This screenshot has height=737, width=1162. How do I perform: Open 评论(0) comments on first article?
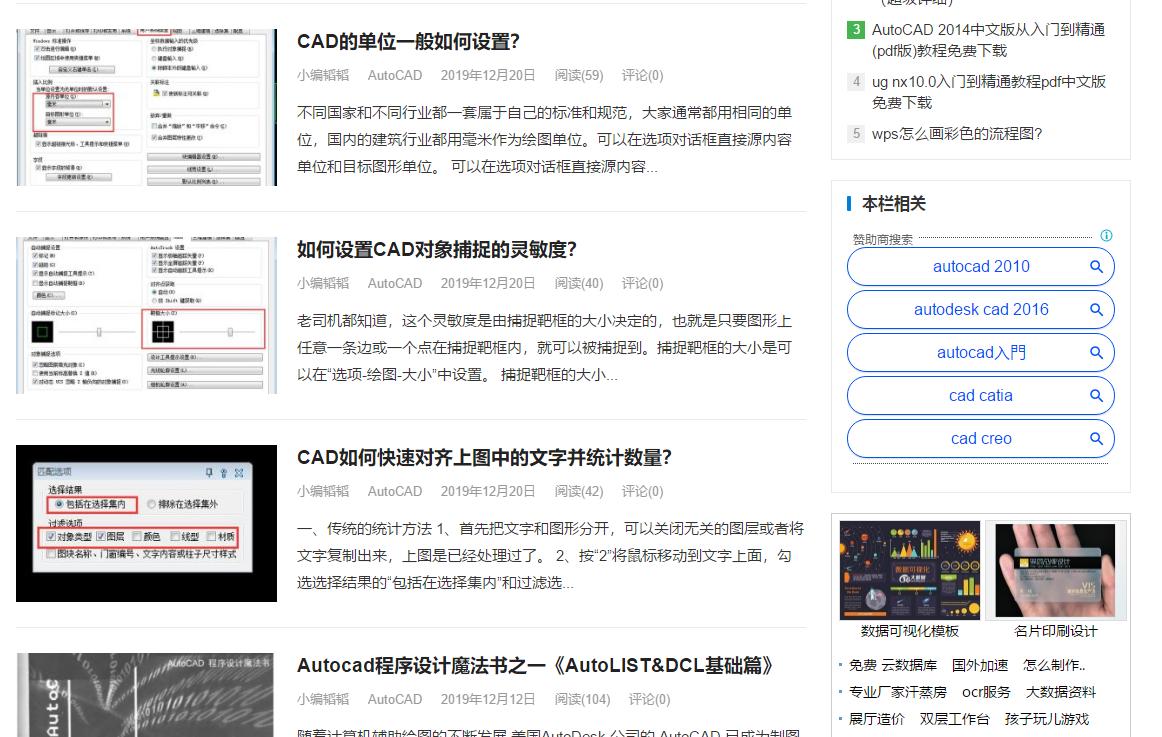pos(642,75)
